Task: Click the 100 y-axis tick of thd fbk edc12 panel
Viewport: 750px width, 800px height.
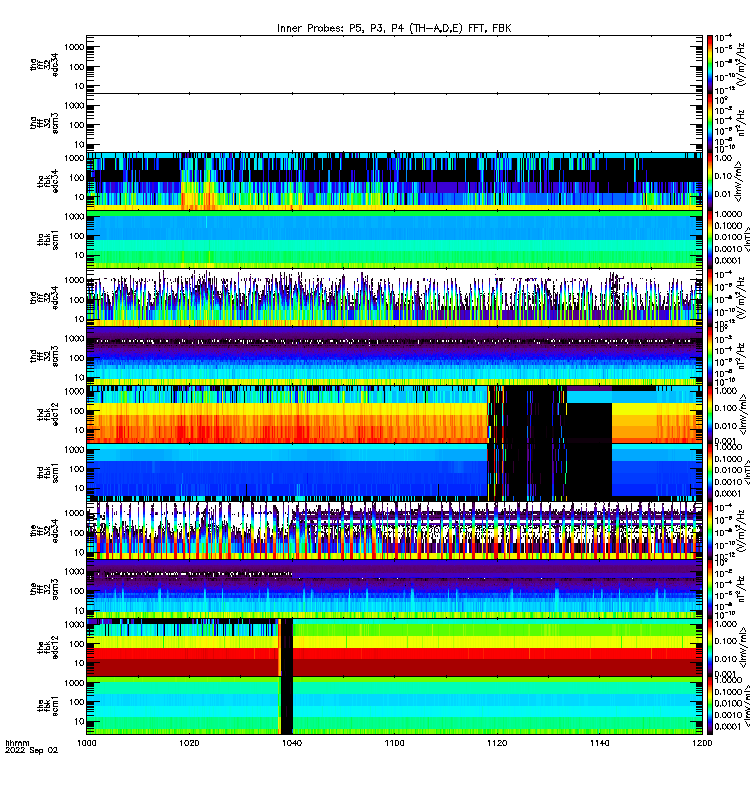Action: coord(77,411)
